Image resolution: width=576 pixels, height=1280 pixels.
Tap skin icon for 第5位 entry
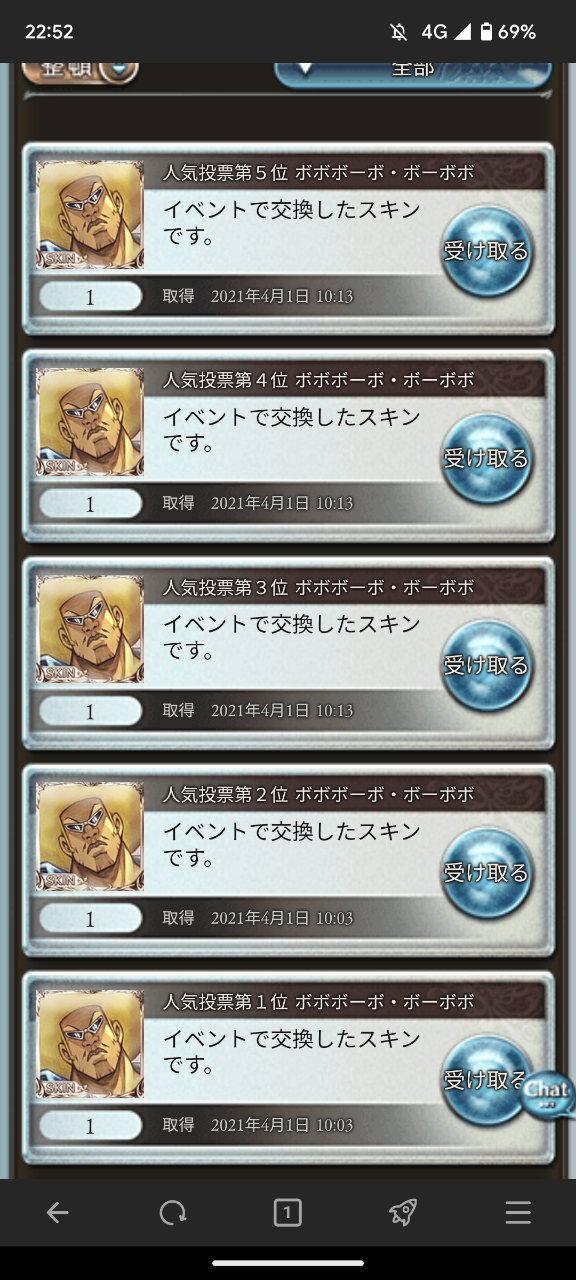point(90,215)
